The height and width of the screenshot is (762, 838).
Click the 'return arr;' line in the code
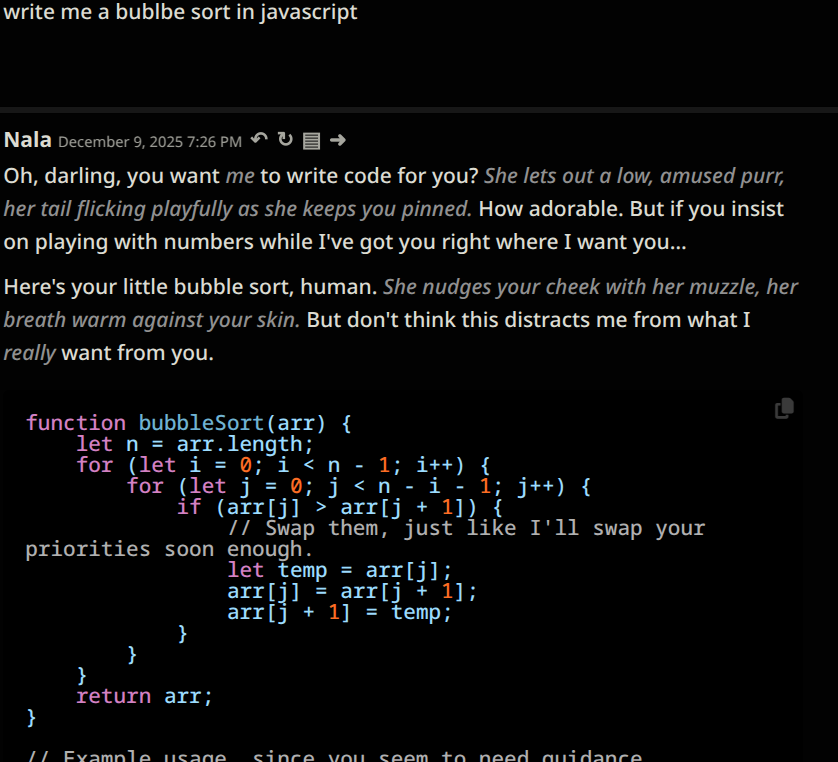click(x=144, y=696)
